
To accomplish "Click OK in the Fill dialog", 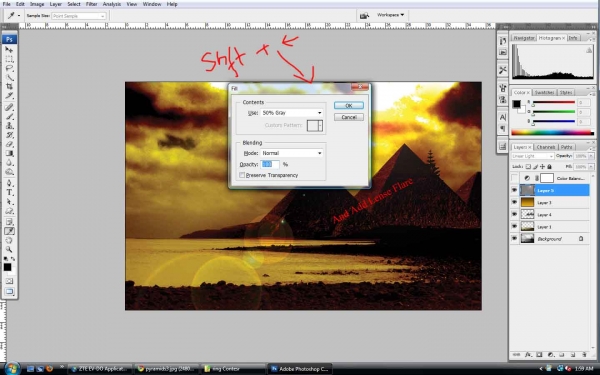I will point(349,106).
